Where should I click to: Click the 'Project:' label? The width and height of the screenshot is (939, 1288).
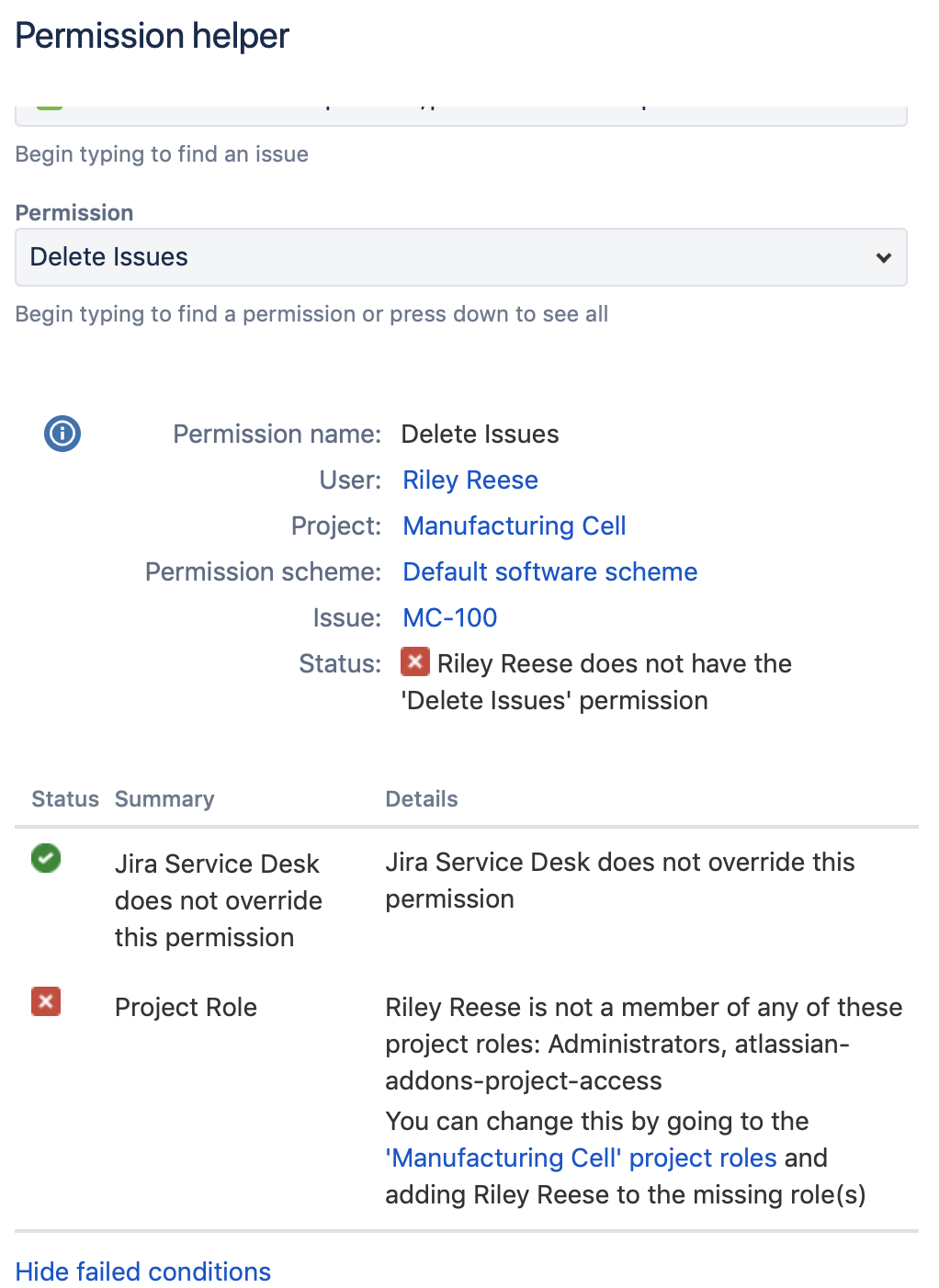tap(336, 525)
